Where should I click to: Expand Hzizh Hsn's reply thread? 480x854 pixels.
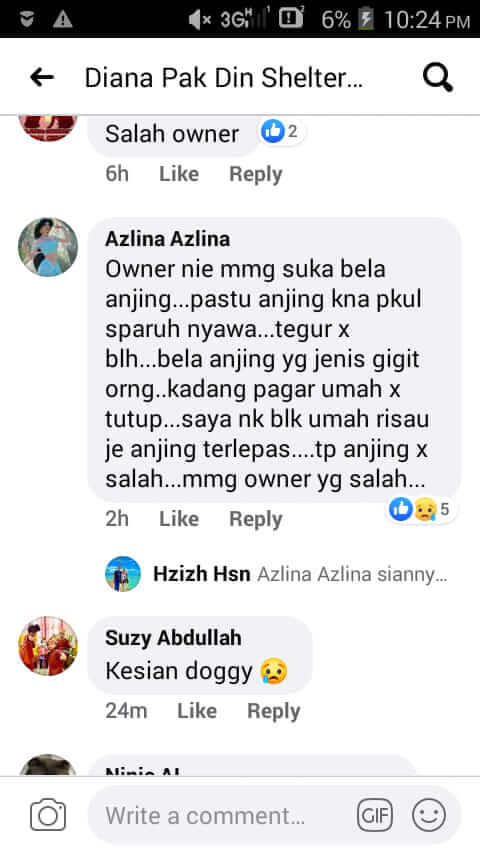pyautogui.click(x=300, y=574)
